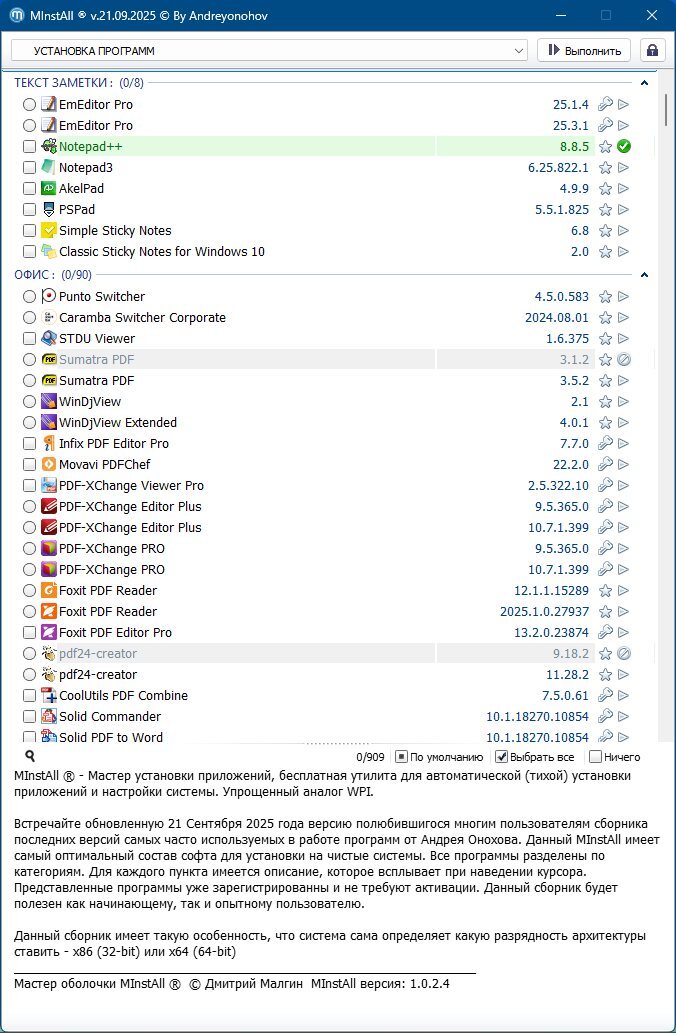Tick the STDU Viewer checkbox
676x1033 pixels.
tap(29, 338)
